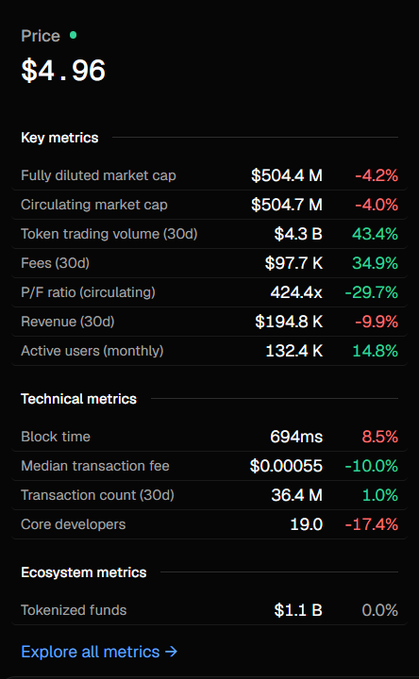Click the -9.9% change value
Screen dimensions: 419x679
pyautogui.click(x=377, y=321)
